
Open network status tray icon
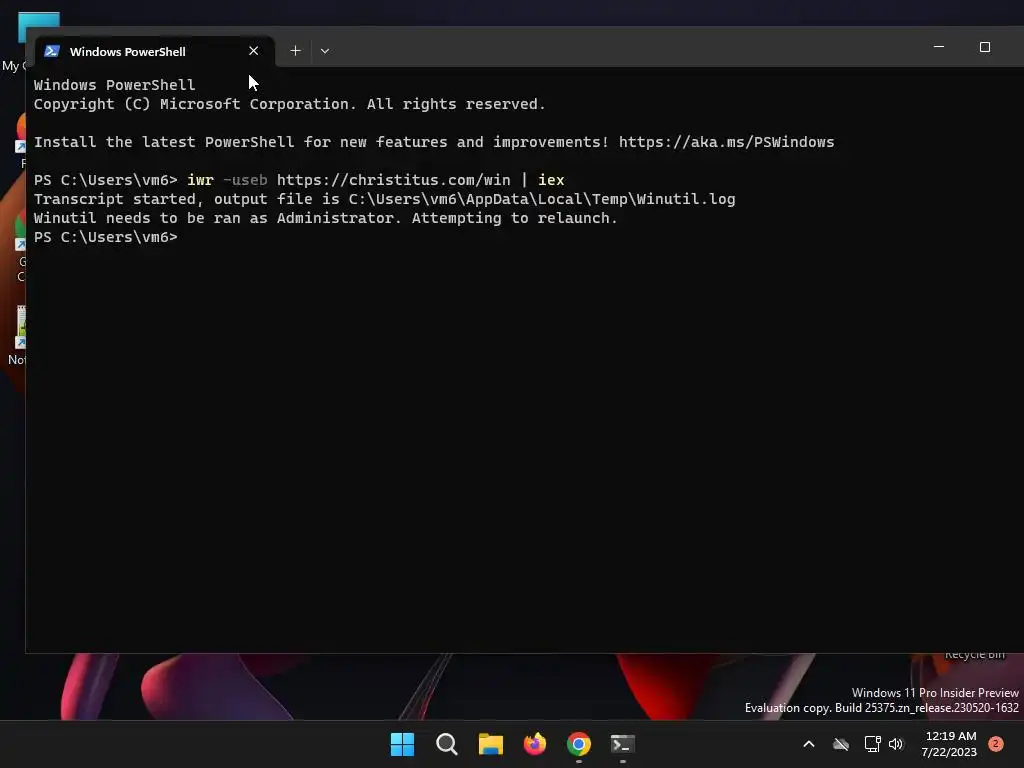(872, 744)
